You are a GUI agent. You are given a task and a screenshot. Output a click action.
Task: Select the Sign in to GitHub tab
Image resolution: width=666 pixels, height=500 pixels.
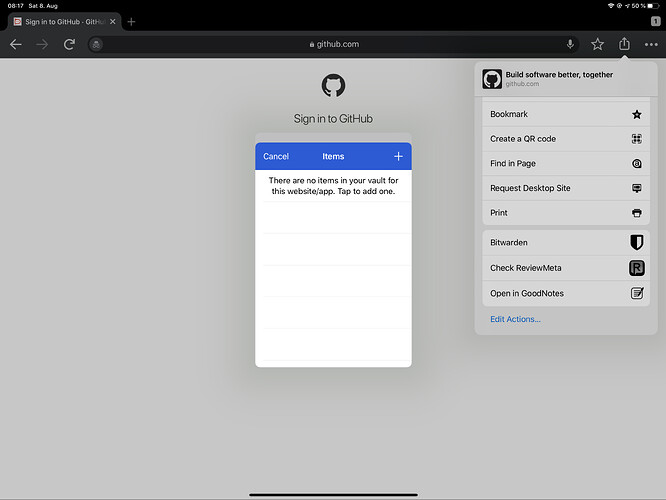pos(65,22)
